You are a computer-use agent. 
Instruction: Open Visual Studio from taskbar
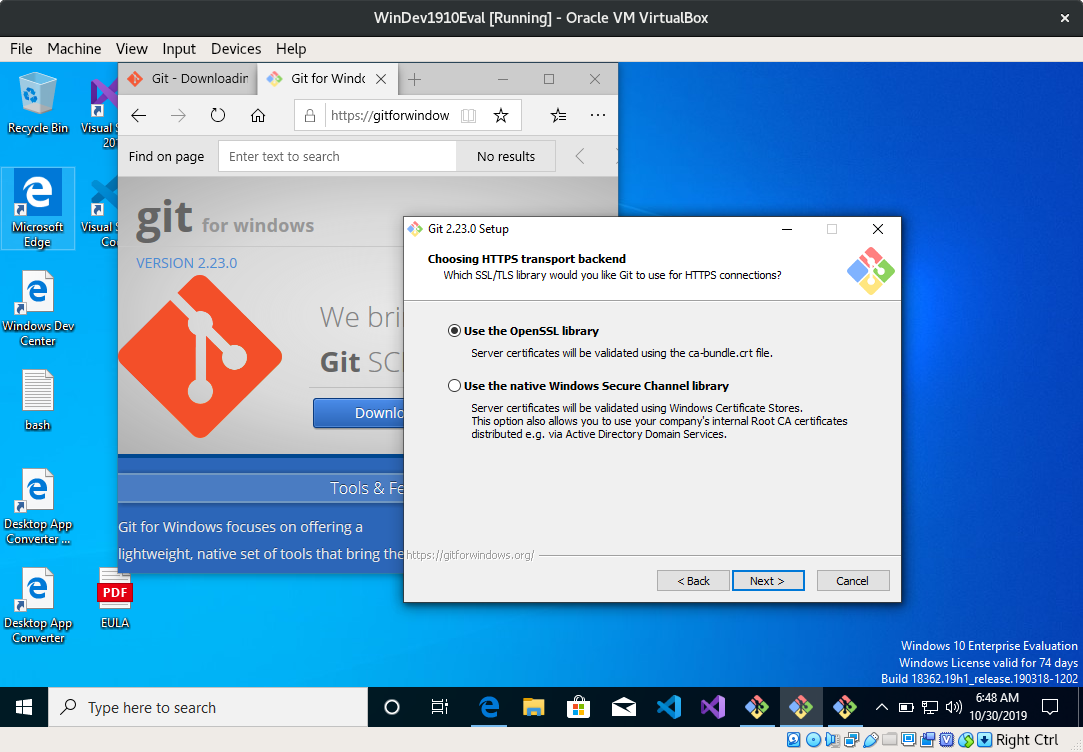point(713,707)
